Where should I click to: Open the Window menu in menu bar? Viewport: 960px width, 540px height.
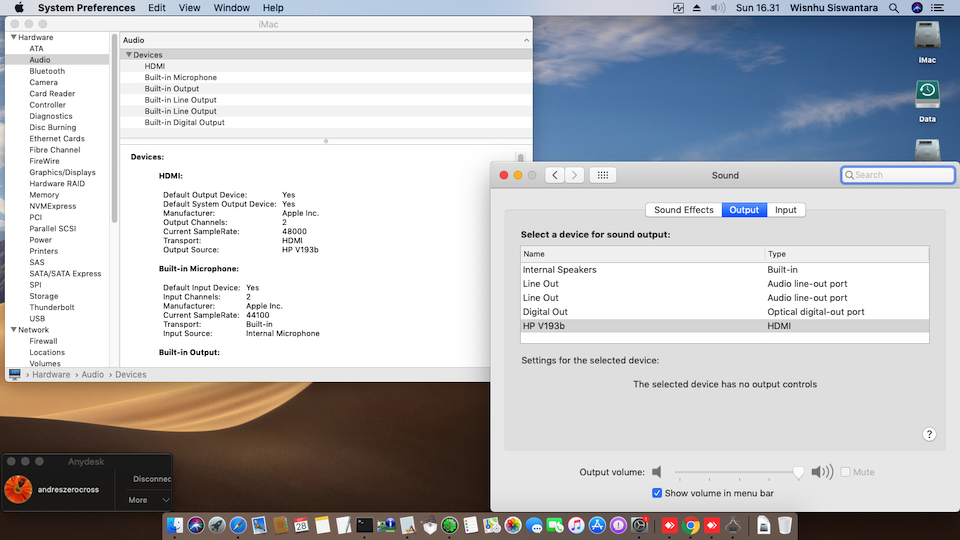[232, 8]
